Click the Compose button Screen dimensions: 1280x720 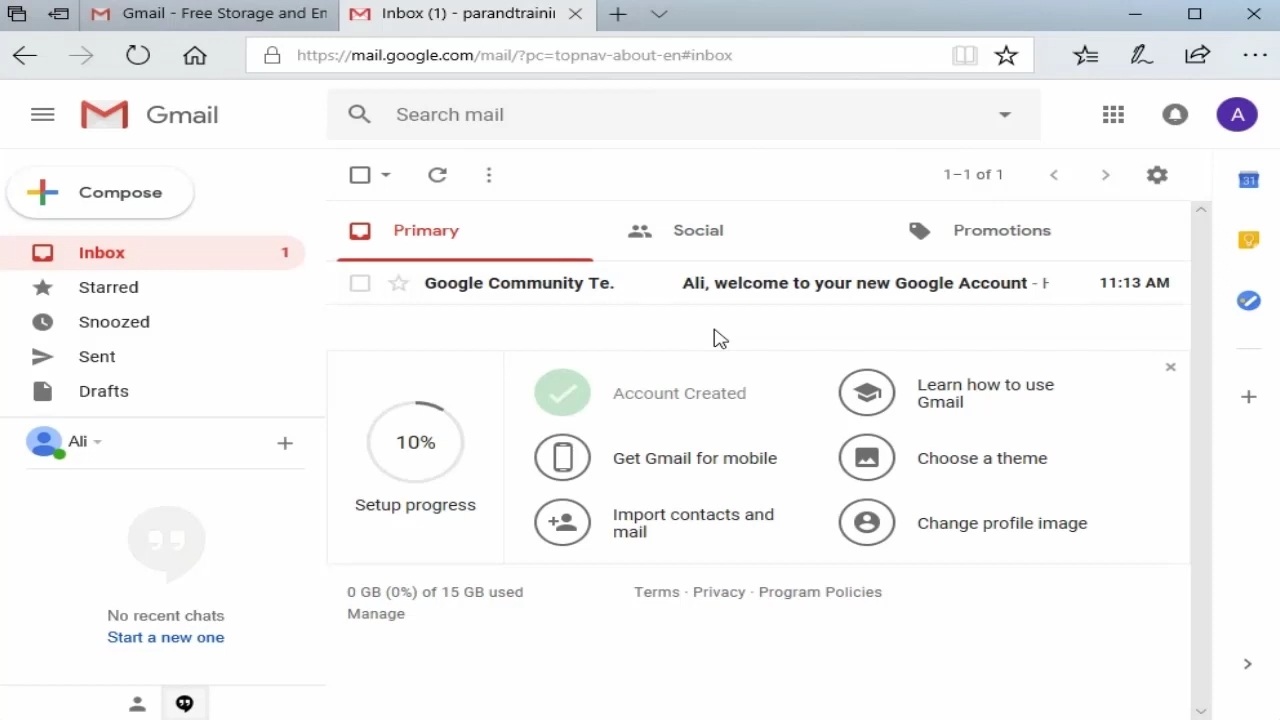[100, 193]
